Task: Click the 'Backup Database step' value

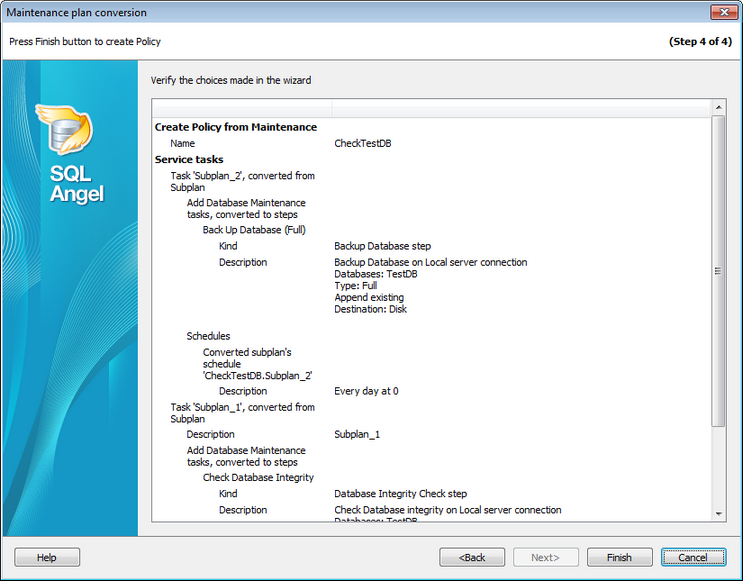Action: (x=382, y=246)
